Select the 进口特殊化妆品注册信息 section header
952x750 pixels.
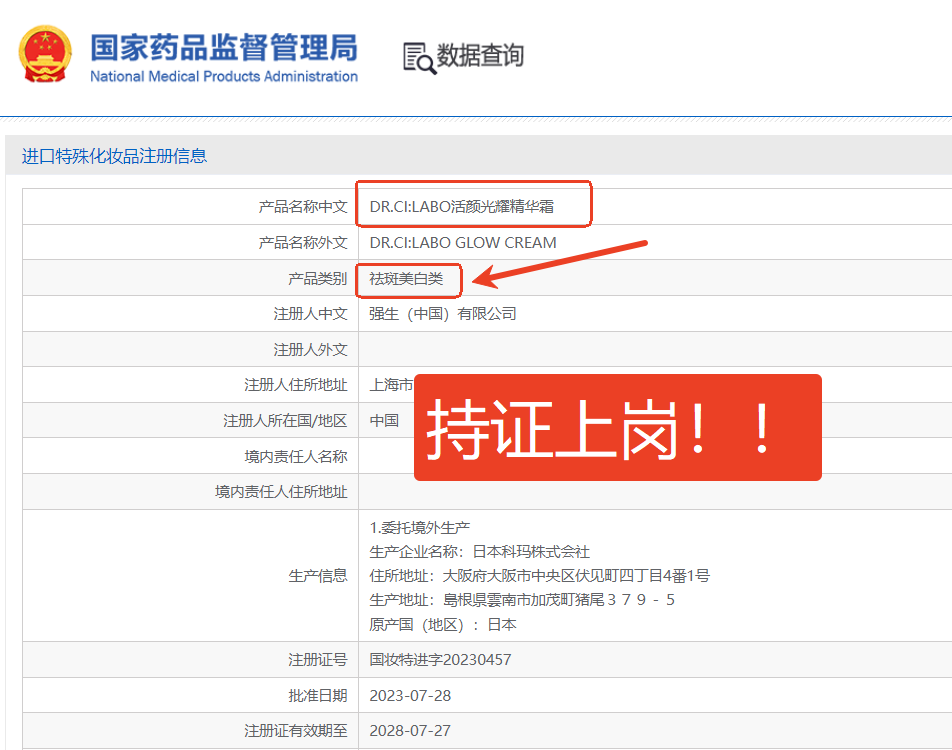[x=114, y=156]
